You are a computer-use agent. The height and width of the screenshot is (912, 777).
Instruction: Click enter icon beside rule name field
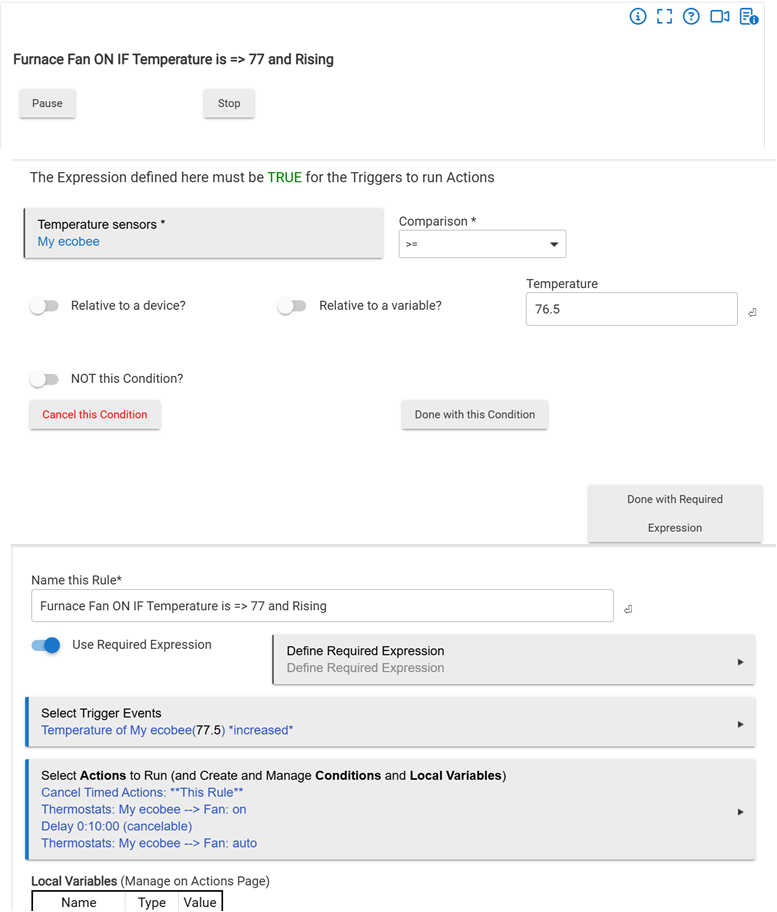coord(627,608)
